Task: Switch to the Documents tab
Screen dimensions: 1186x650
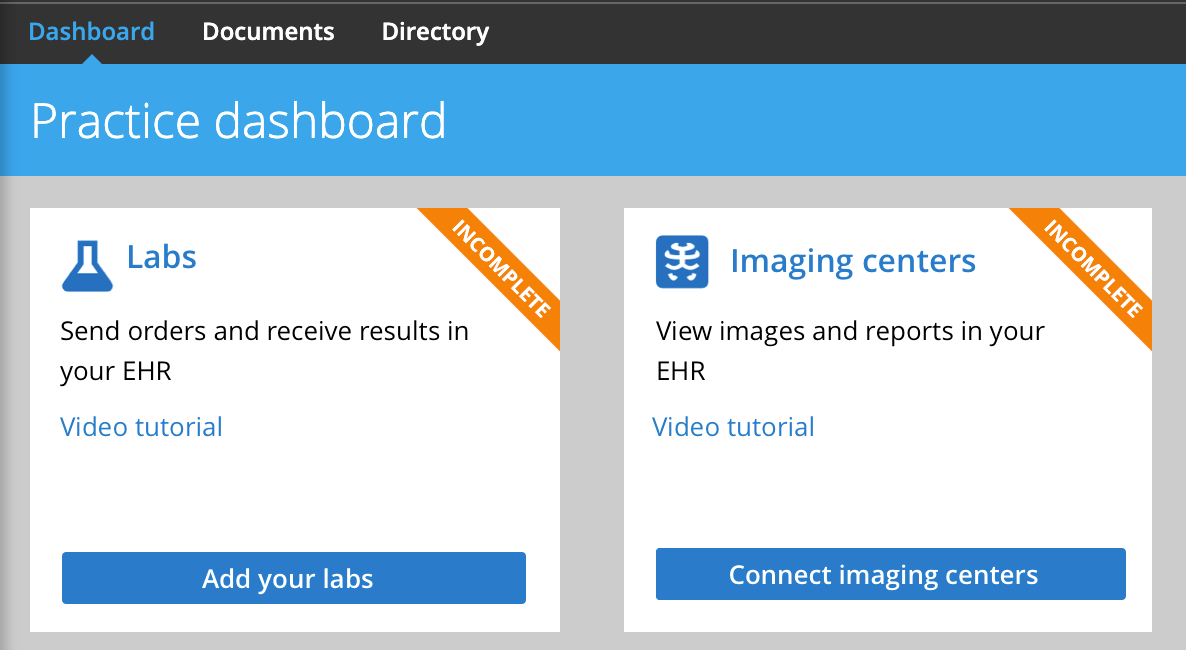Action: [x=268, y=31]
